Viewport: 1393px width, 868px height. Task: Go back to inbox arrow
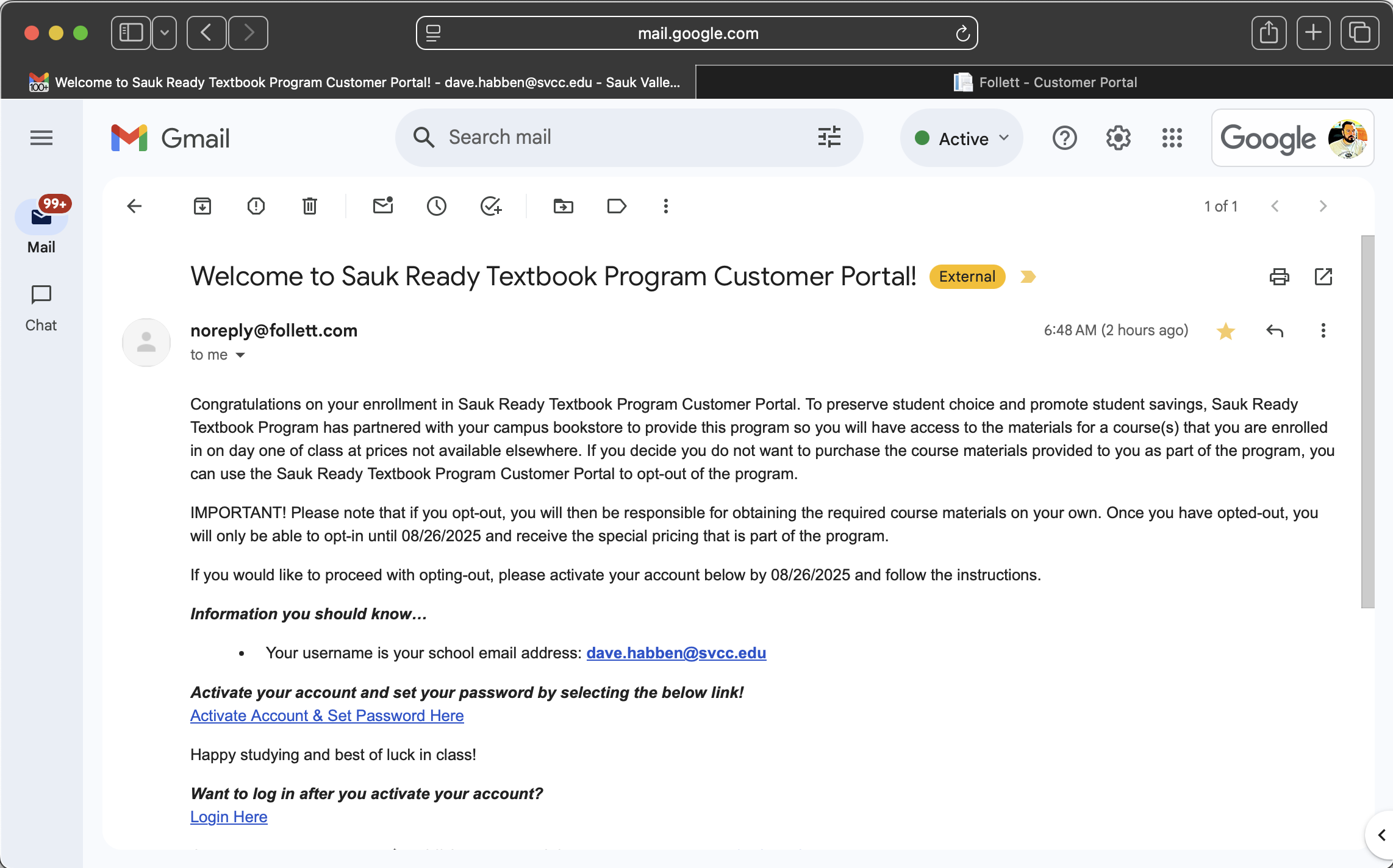point(134,206)
